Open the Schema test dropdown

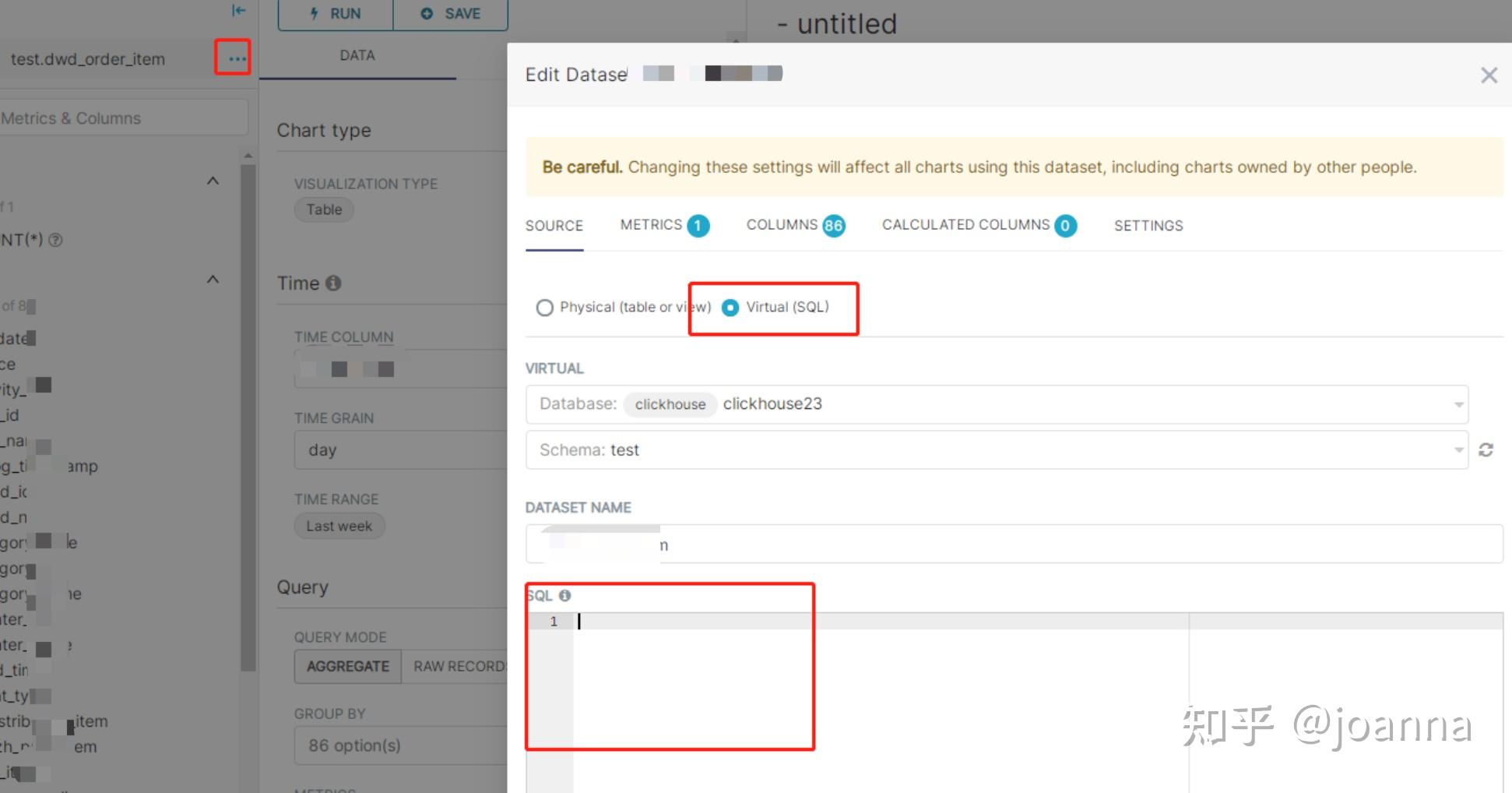[x=997, y=450]
